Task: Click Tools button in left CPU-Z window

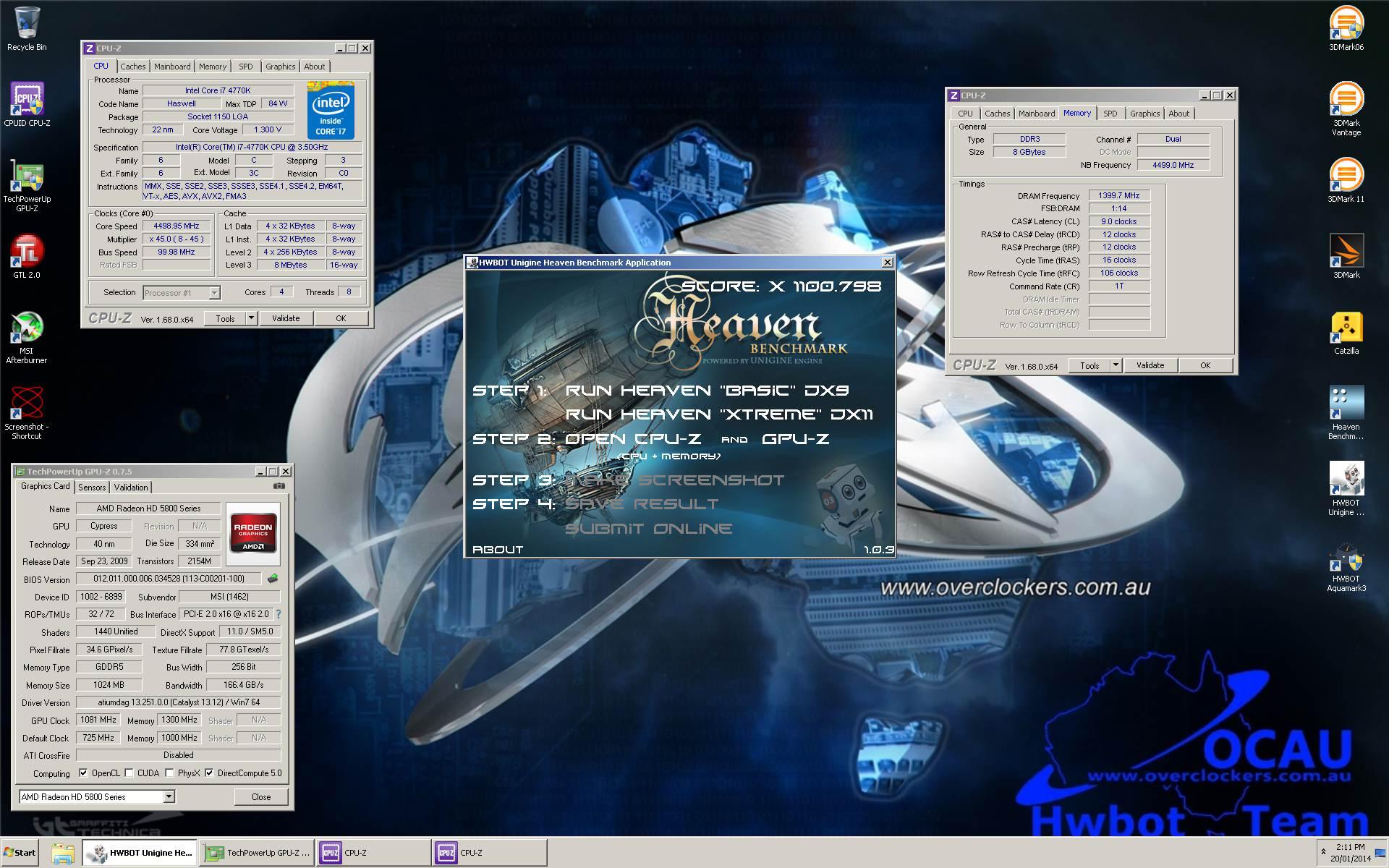Action: click(x=225, y=318)
